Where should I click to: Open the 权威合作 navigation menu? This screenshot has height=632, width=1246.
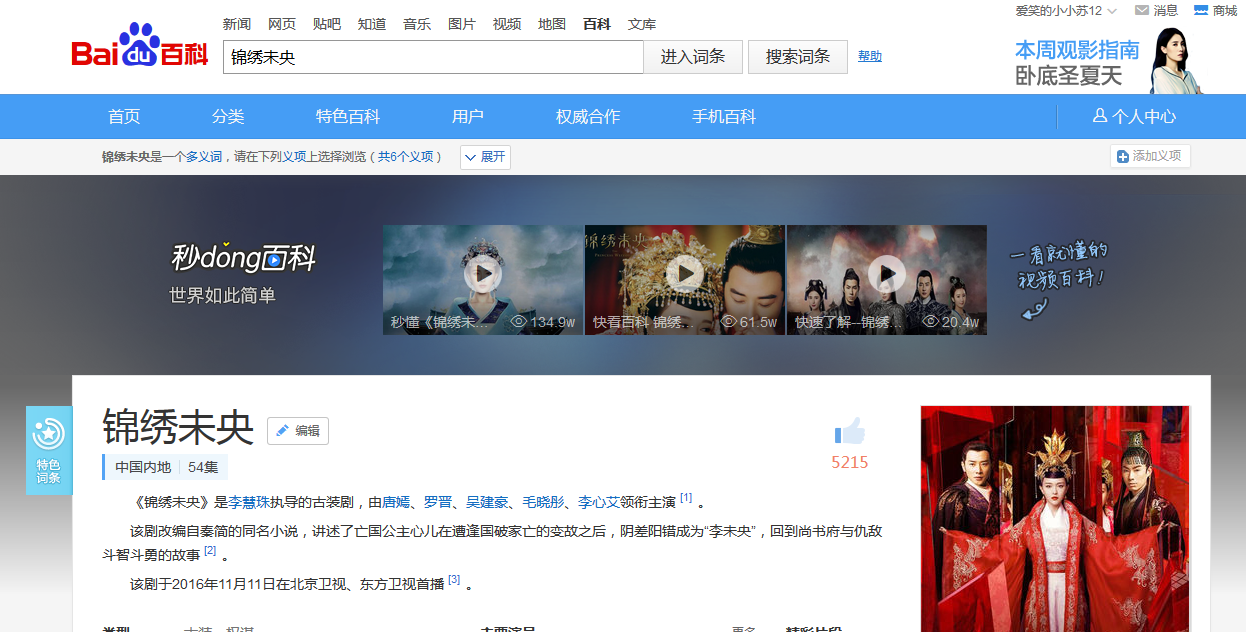point(588,117)
